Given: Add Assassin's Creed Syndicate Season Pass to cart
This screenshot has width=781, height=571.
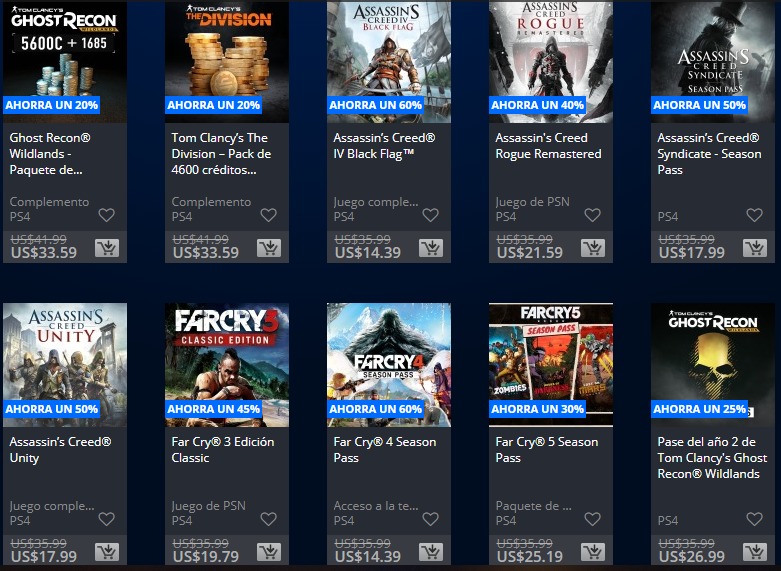Looking at the screenshot, I should [755, 248].
